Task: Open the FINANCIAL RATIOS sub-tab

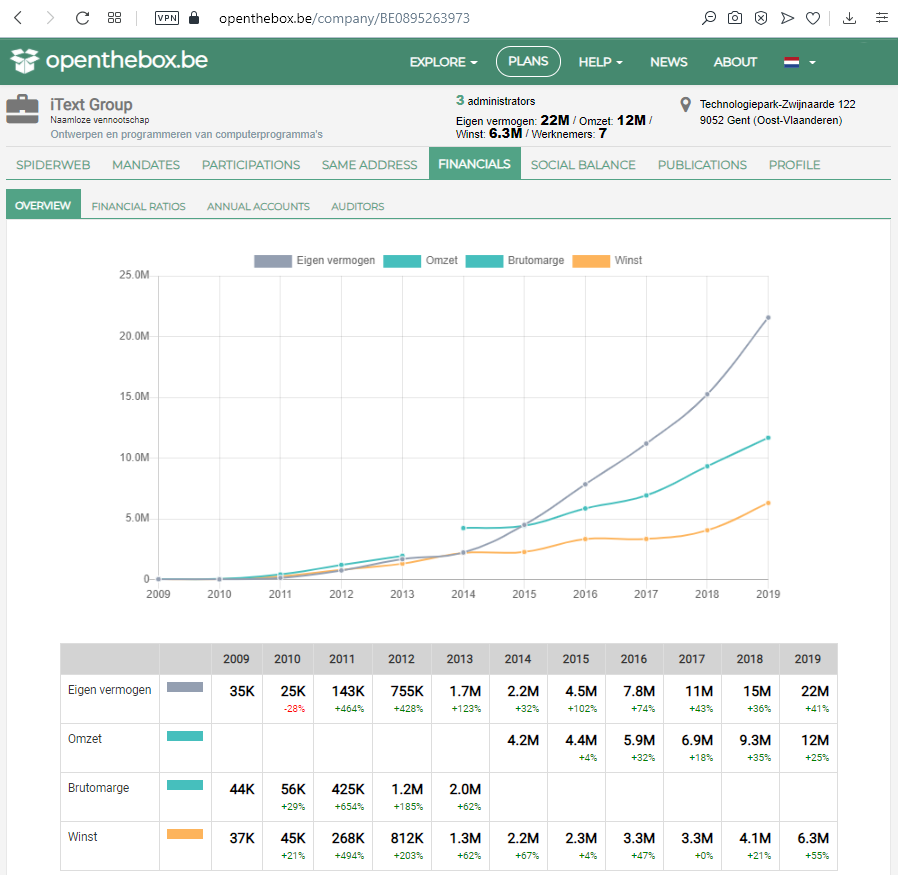Action: click(139, 206)
